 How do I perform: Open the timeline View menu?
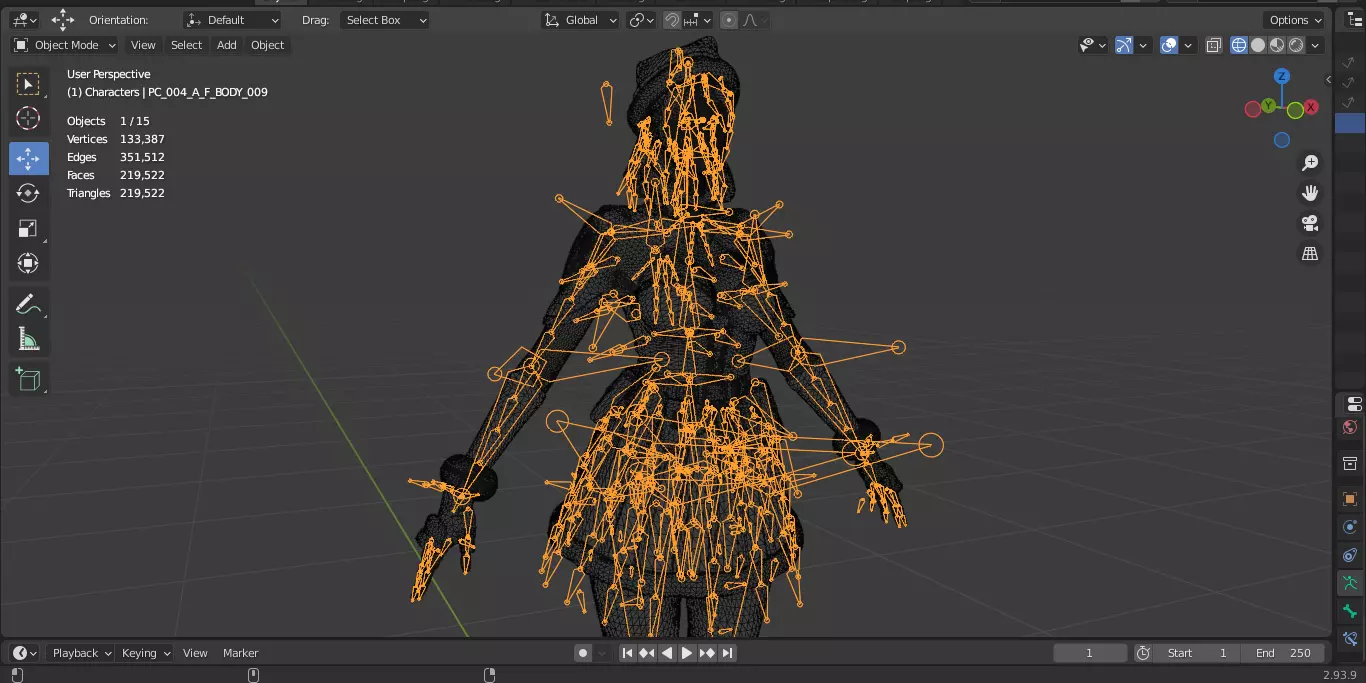point(195,653)
